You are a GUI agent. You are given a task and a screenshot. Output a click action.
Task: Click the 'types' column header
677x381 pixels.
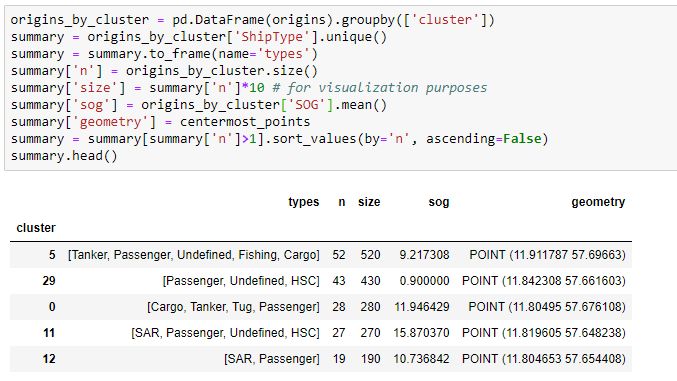point(304,202)
